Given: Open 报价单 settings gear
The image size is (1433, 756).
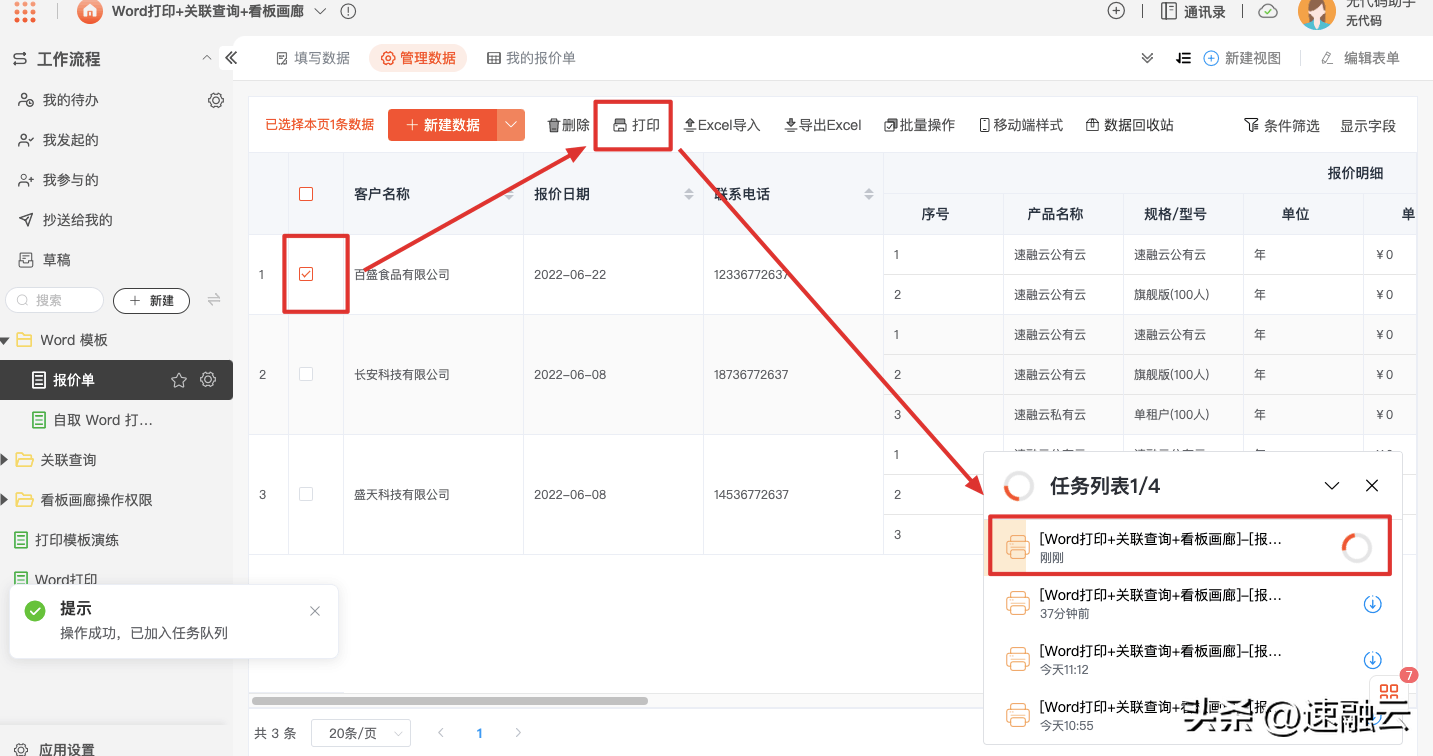Looking at the screenshot, I should pyautogui.click(x=208, y=380).
